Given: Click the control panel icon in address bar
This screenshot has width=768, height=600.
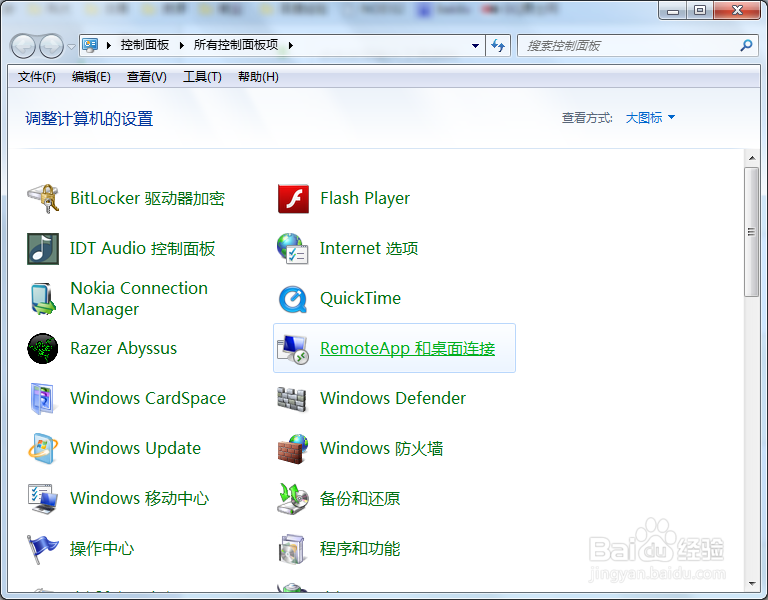Looking at the screenshot, I should pyautogui.click(x=90, y=46).
